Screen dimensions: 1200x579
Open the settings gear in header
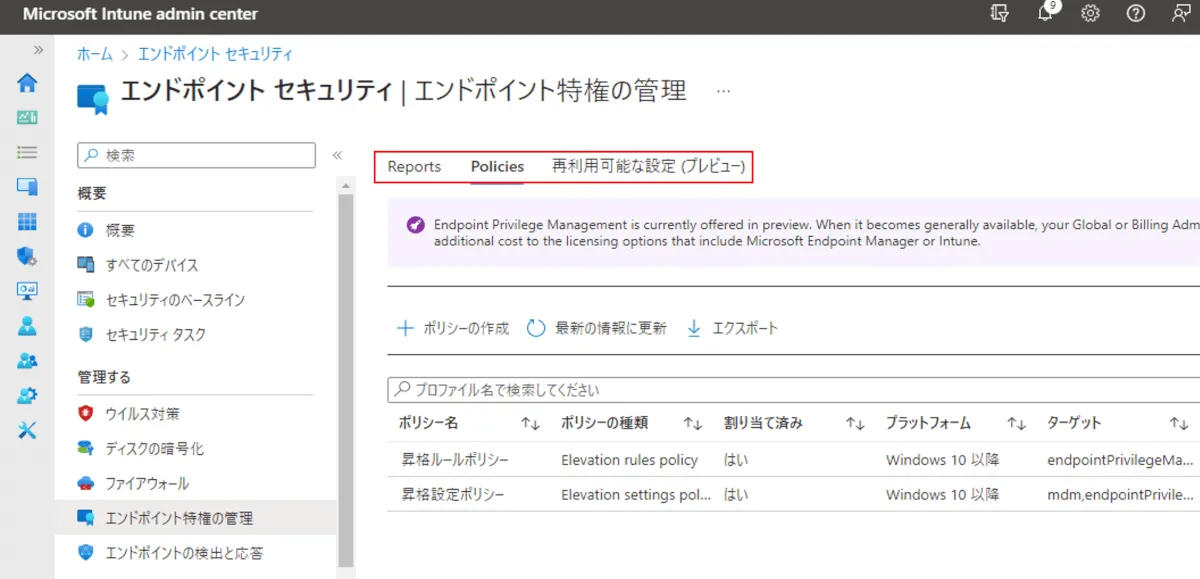[1091, 14]
